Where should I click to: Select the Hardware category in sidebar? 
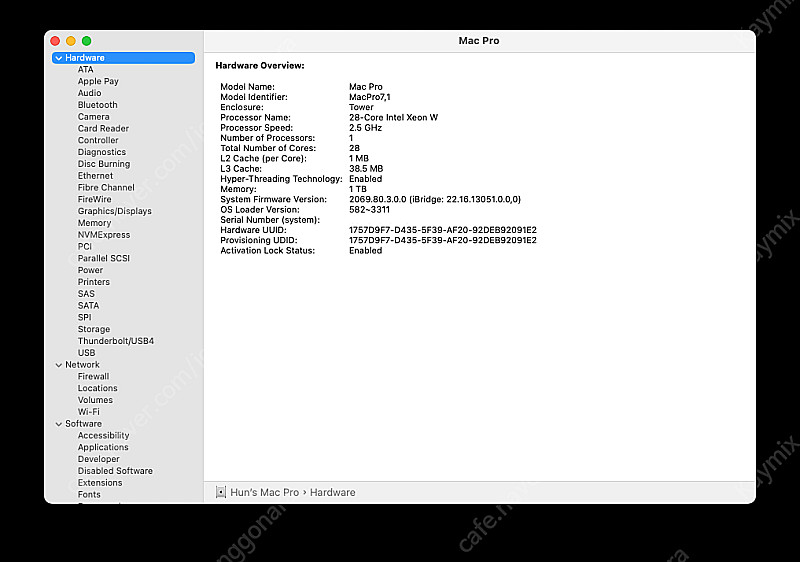[123, 58]
